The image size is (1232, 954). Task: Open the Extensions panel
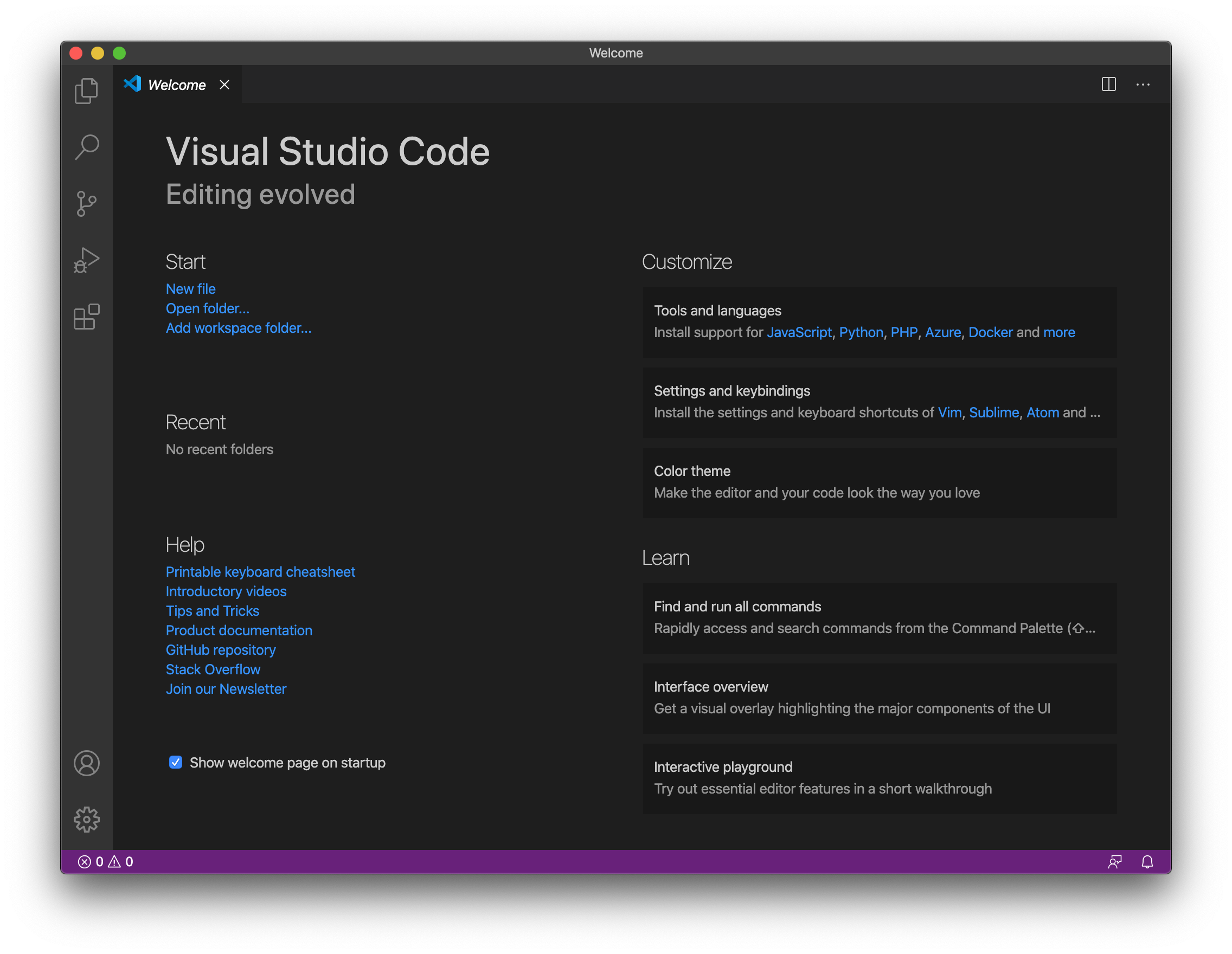87,316
